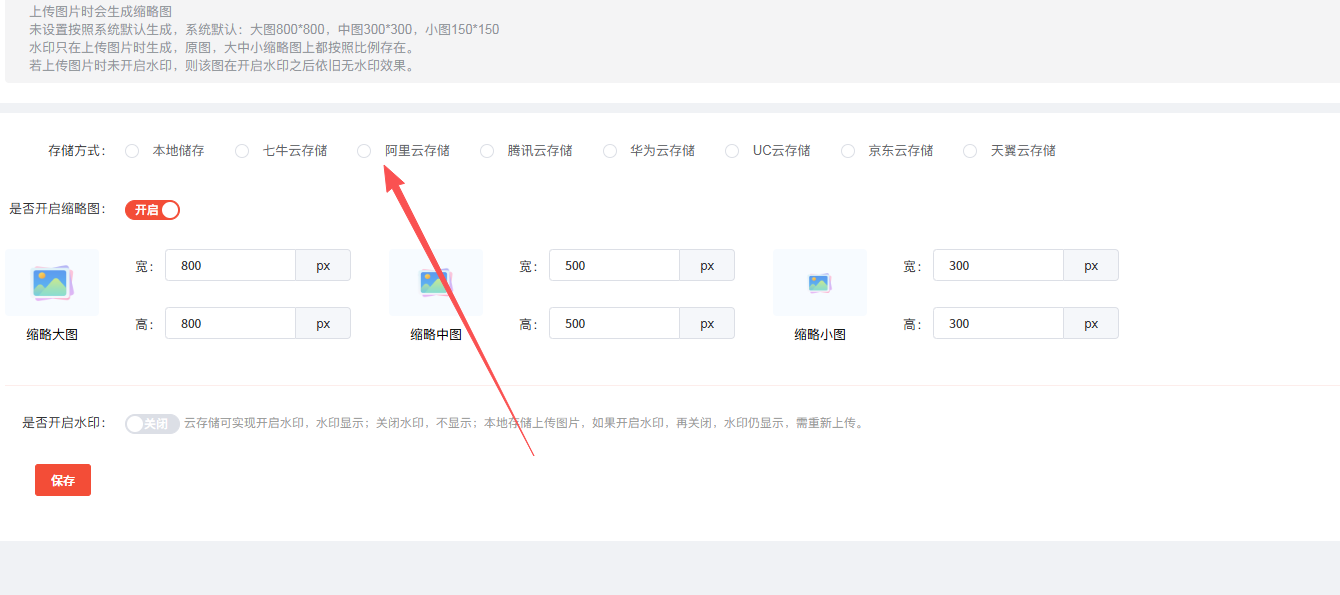The height and width of the screenshot is (595, 1340).
Task: Choose 七牛云存储 as storage method
Action: click(x=242, y=151)
